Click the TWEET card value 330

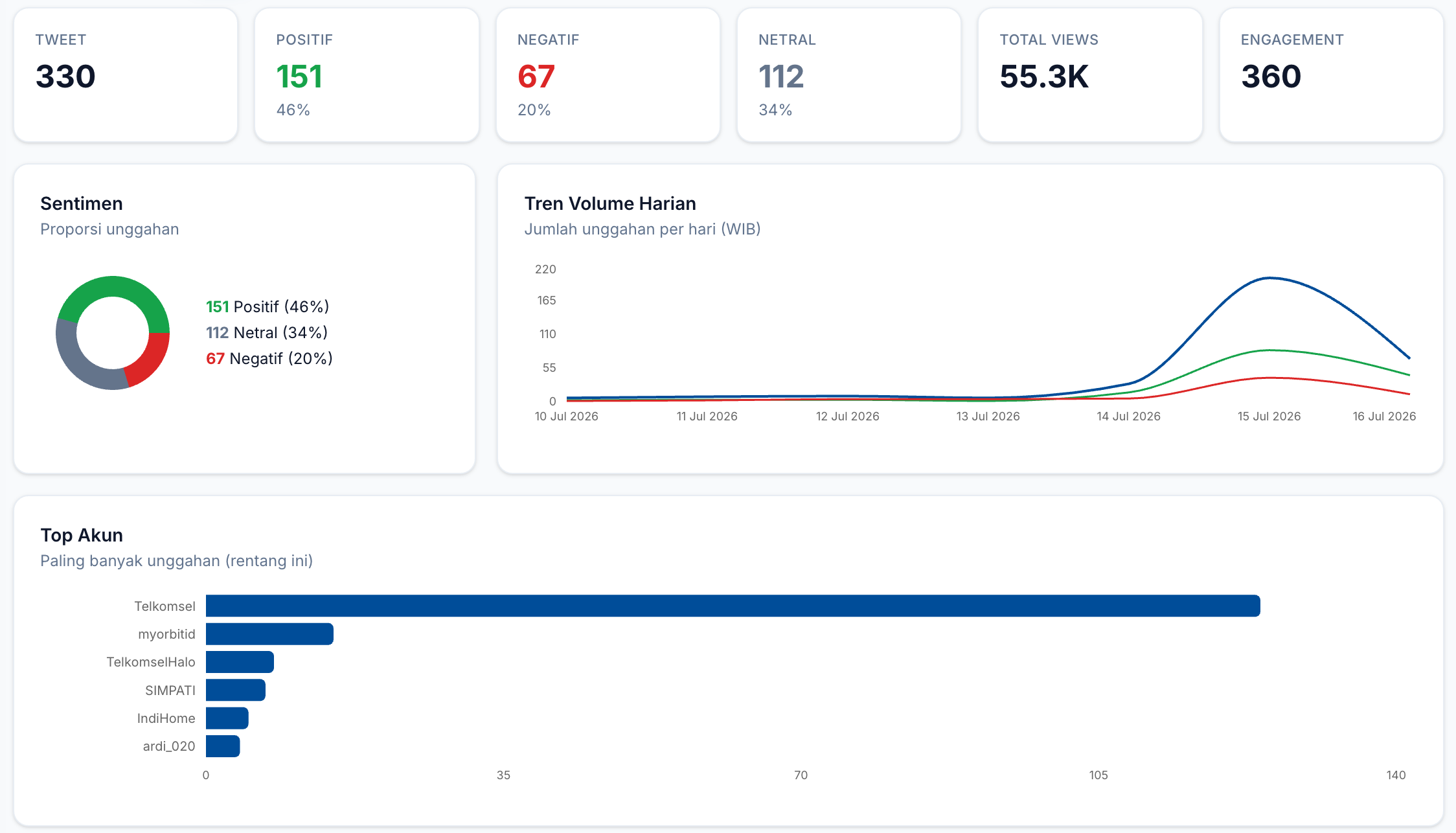pos(65,76)
